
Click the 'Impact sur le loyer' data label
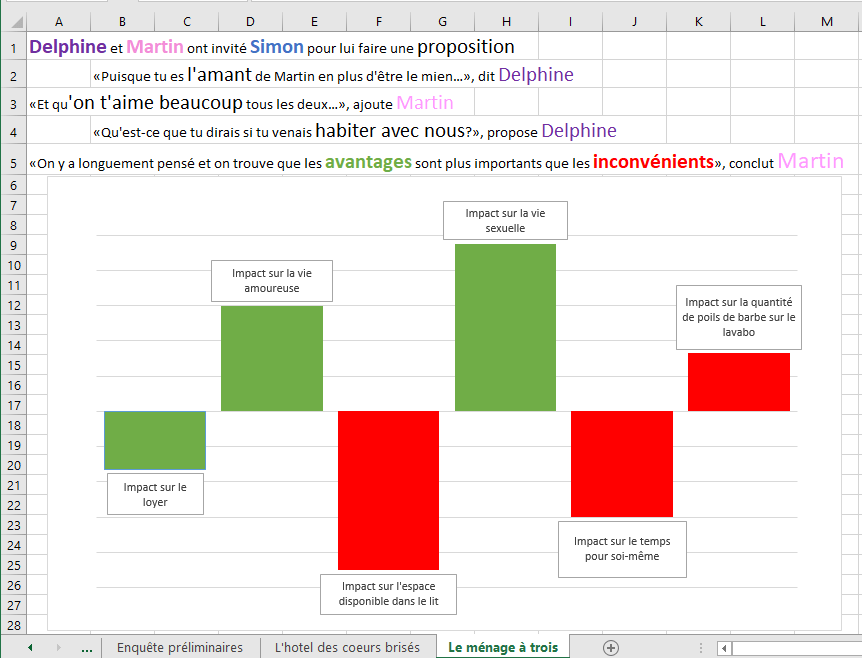155,494
